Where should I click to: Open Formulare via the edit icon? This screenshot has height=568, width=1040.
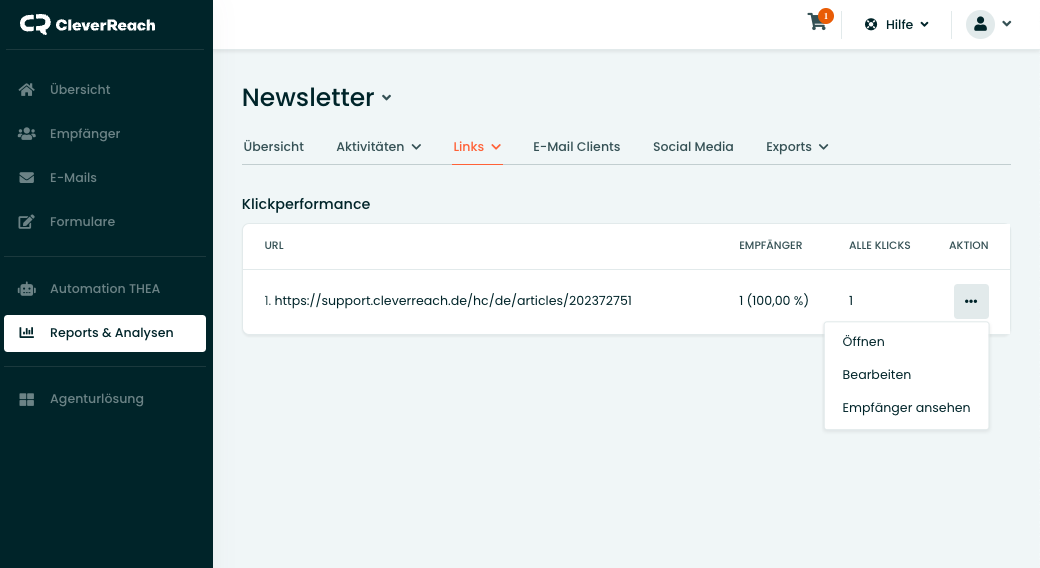coord(27,222)
